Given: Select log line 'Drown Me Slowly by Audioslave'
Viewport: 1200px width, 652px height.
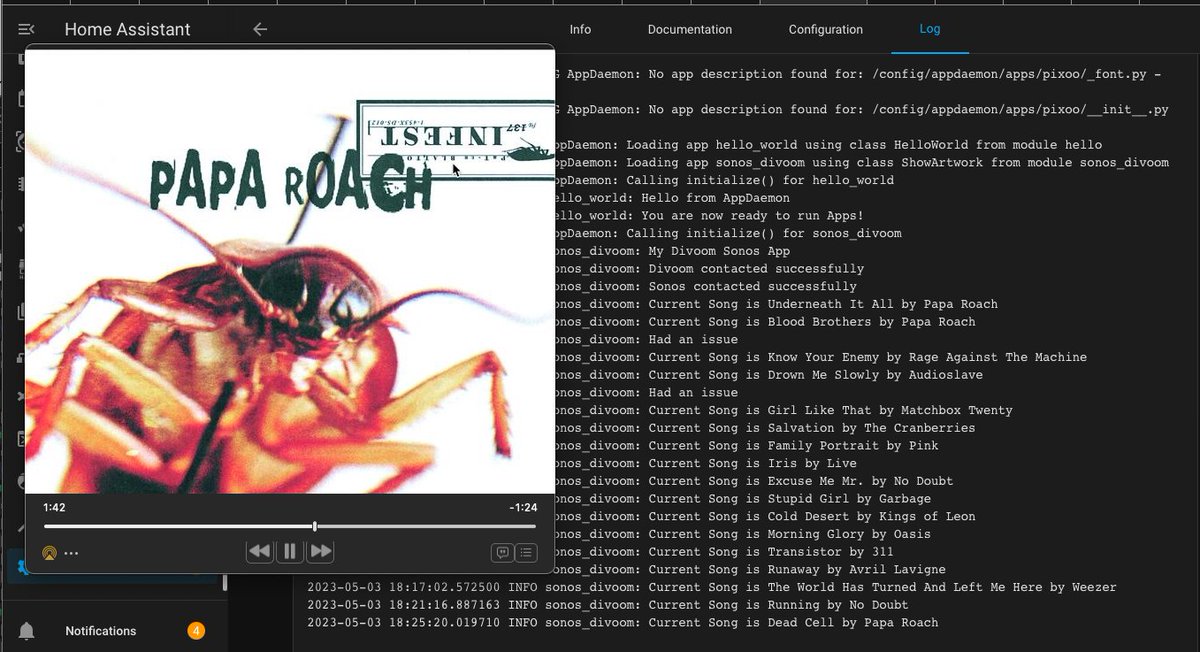Looking at the screenshot, I should [769, 375].
